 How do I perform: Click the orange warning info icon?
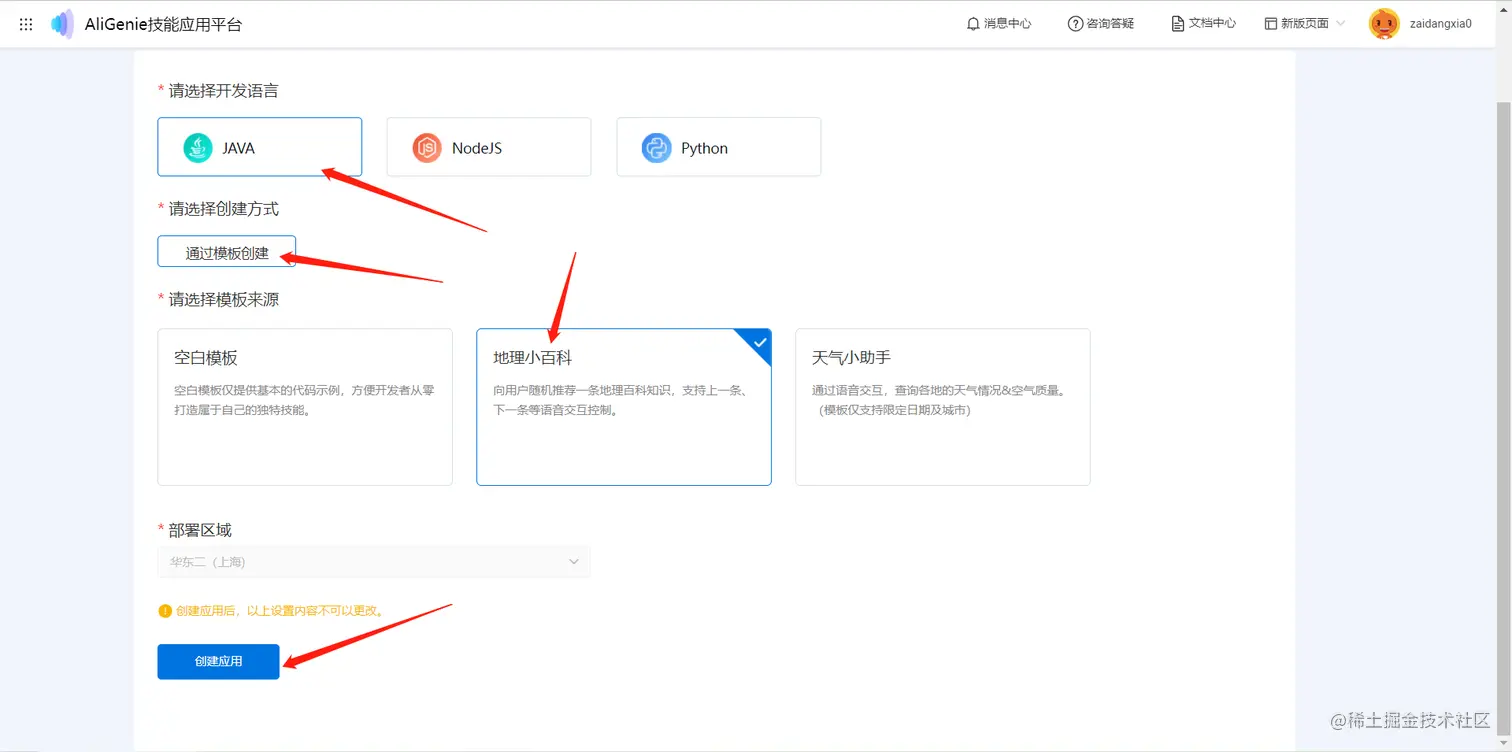(165, 610)
